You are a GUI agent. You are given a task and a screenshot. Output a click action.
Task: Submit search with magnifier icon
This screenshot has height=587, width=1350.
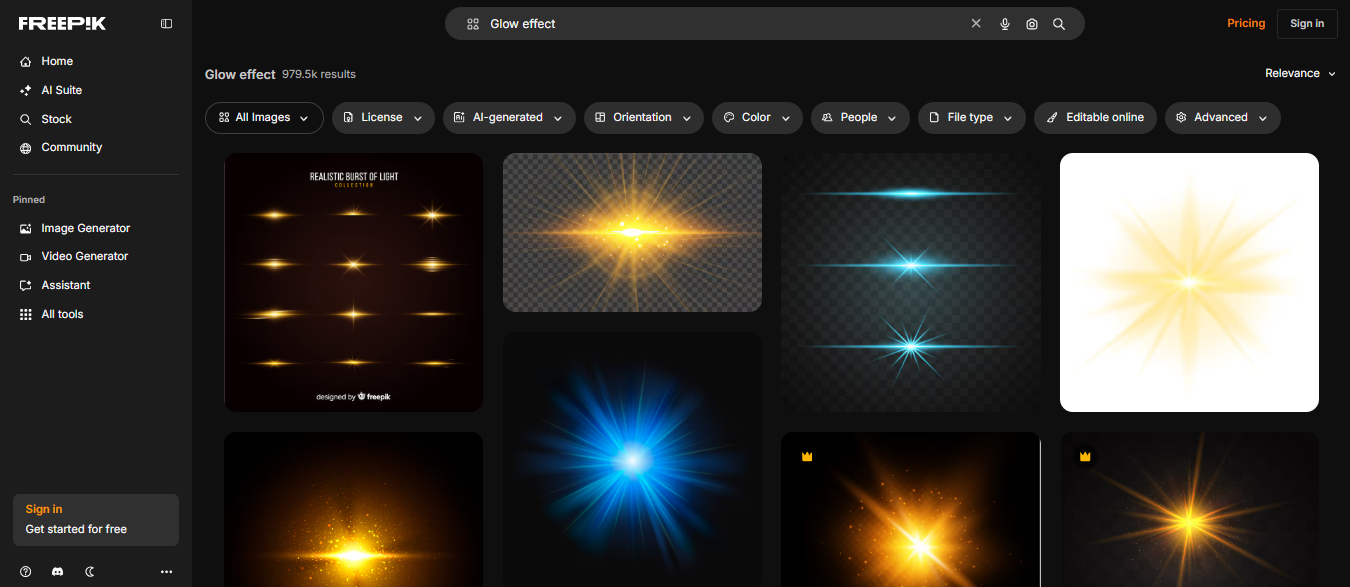[x=1059, y=24]
